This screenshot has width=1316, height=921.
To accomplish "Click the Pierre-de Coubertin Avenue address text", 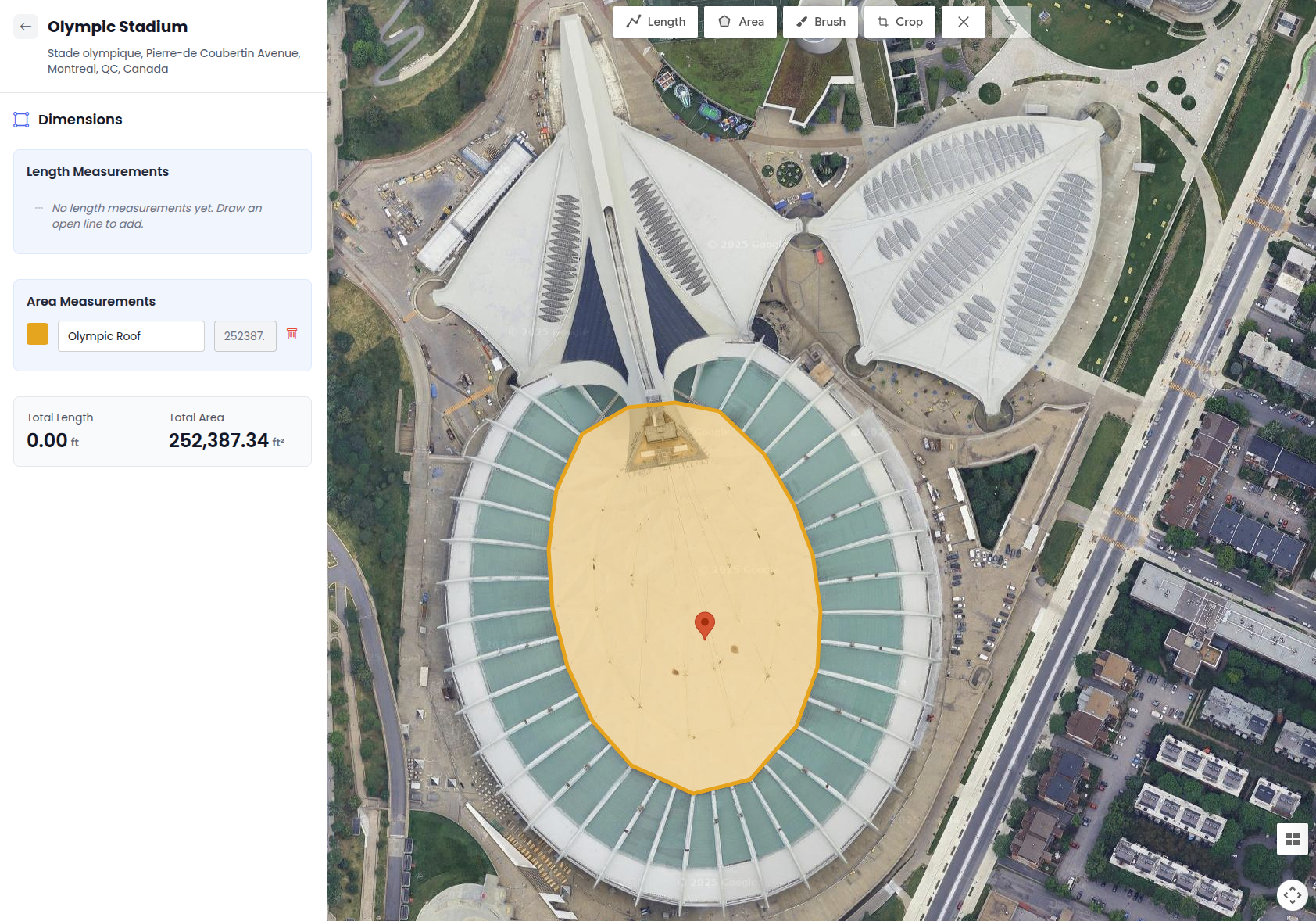I will [173, 60].
